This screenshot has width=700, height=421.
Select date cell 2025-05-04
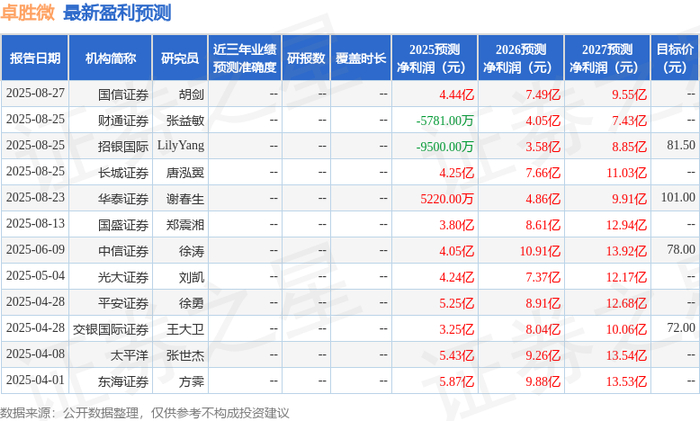coord(35,276)
